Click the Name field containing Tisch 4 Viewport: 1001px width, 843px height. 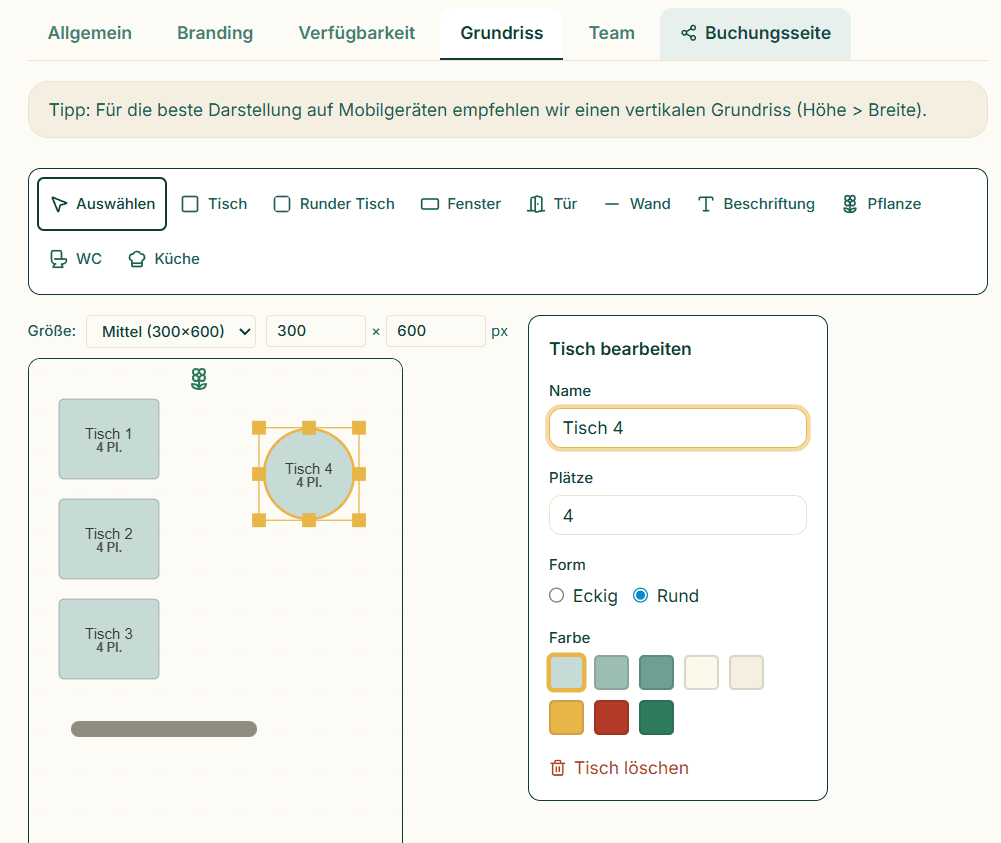coord(678,428)
